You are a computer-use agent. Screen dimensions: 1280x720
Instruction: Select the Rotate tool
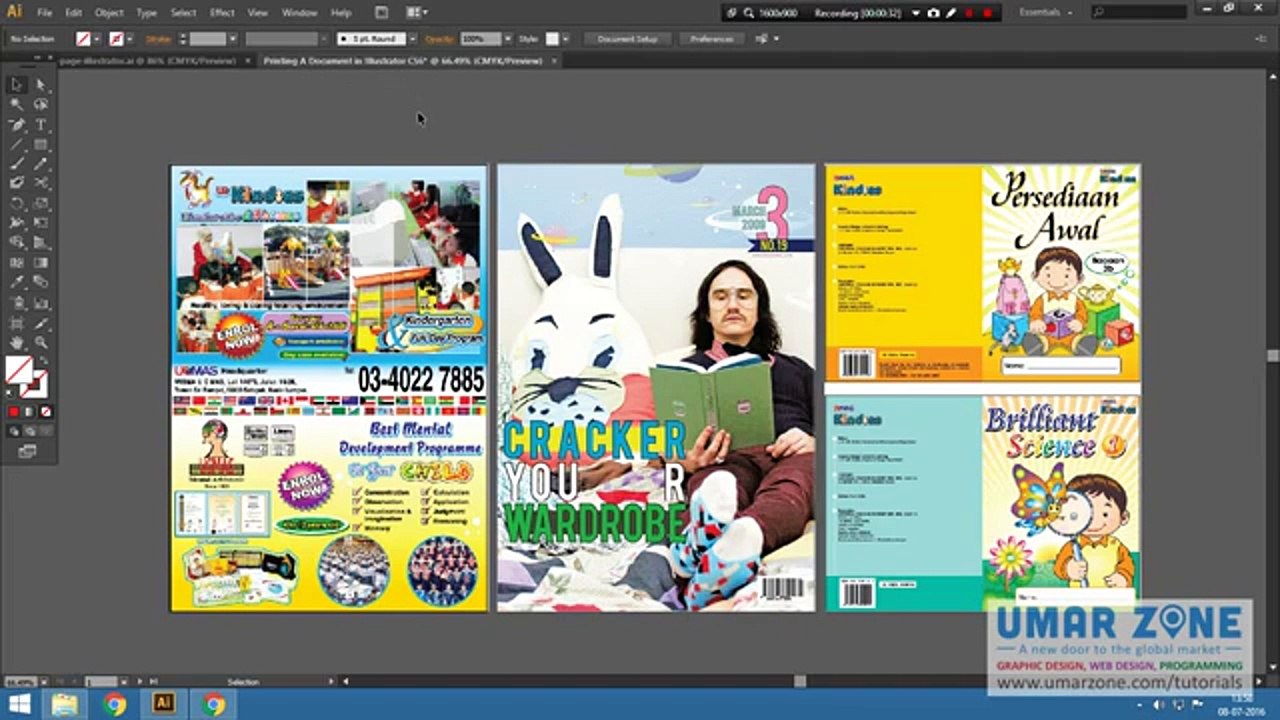[x=17, y=203]
